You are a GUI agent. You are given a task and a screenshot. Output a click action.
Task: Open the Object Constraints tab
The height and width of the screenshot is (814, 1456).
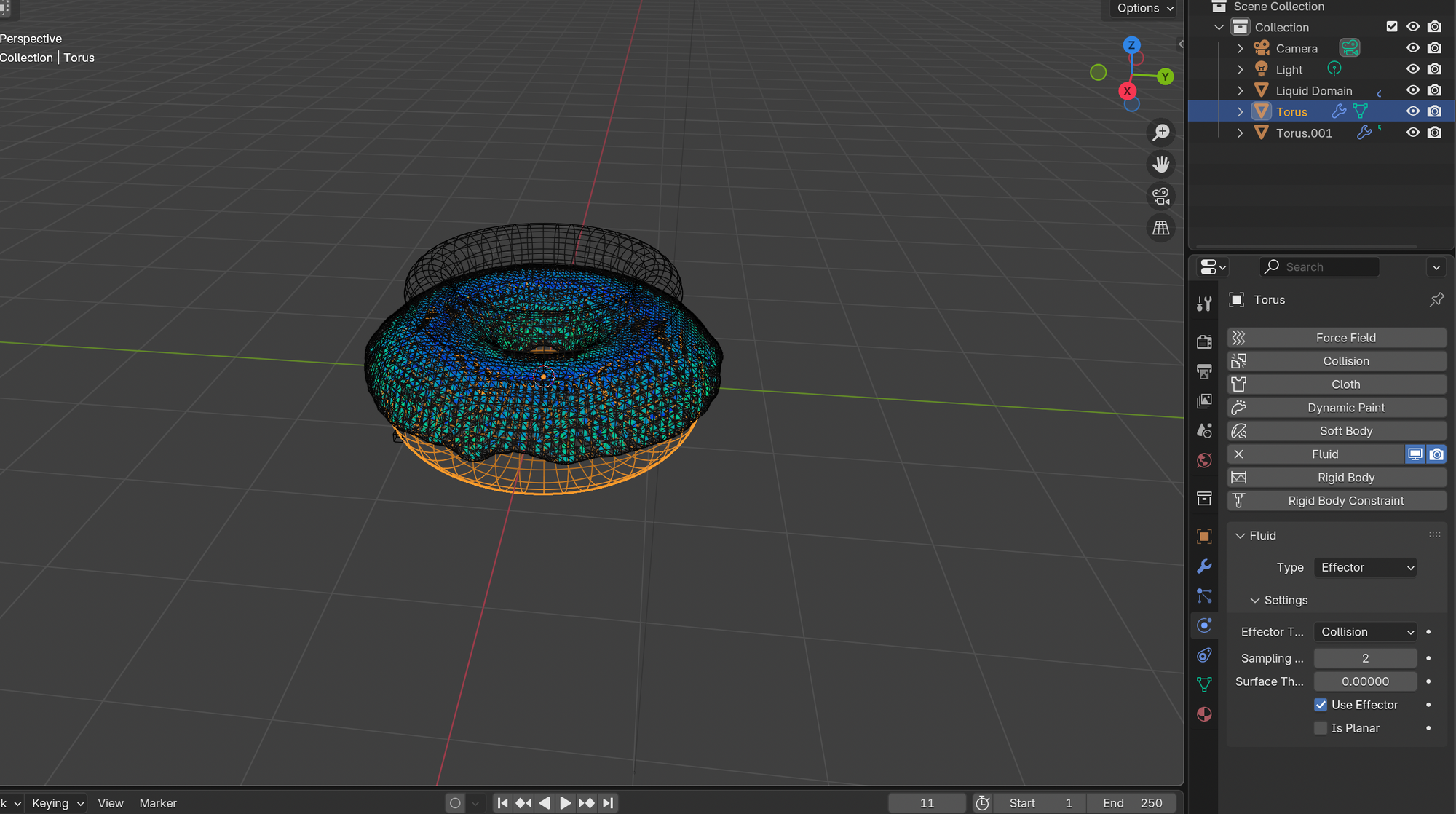tap(1204, 655)
